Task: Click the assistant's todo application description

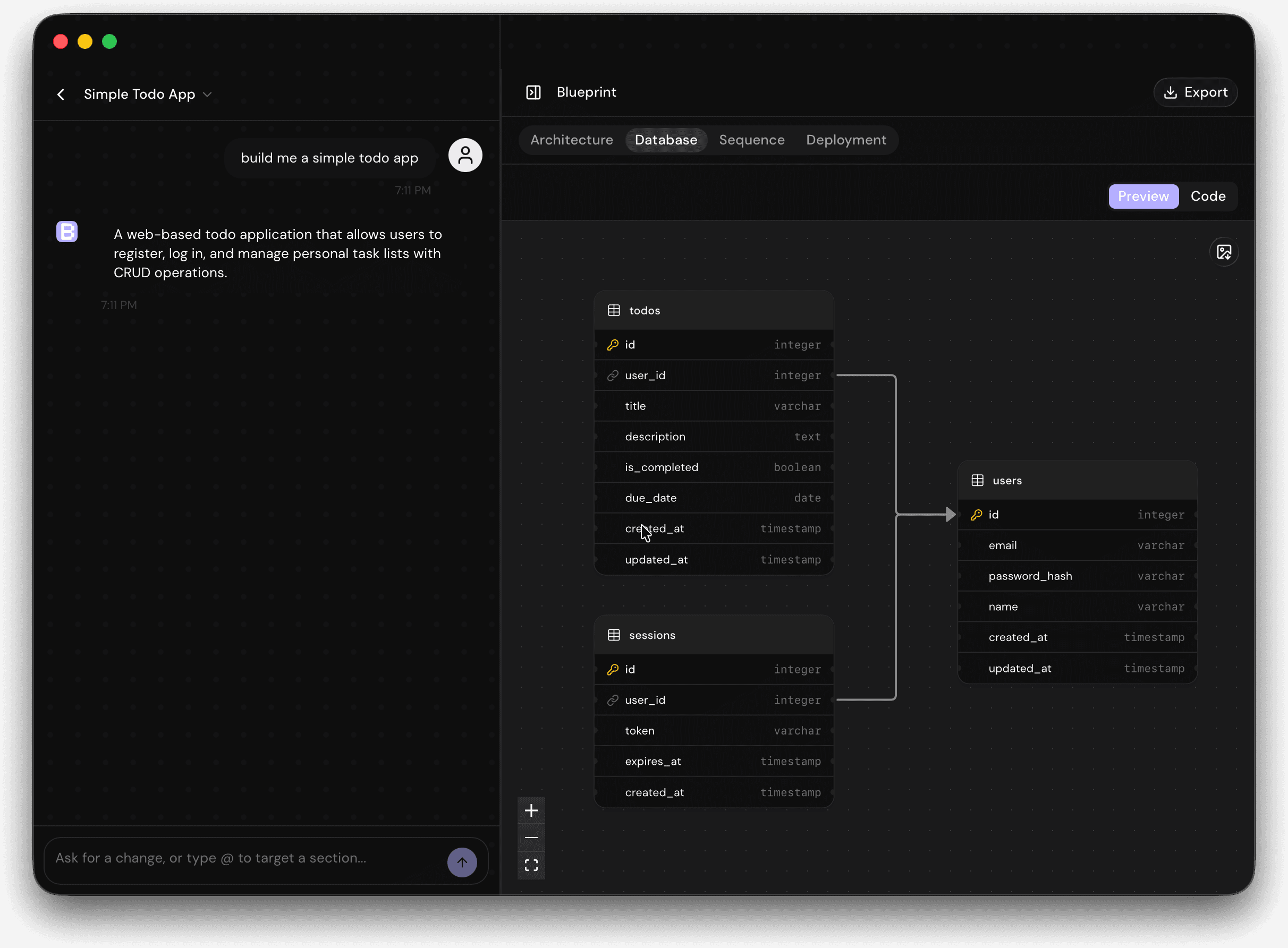Action: [278, 253]
